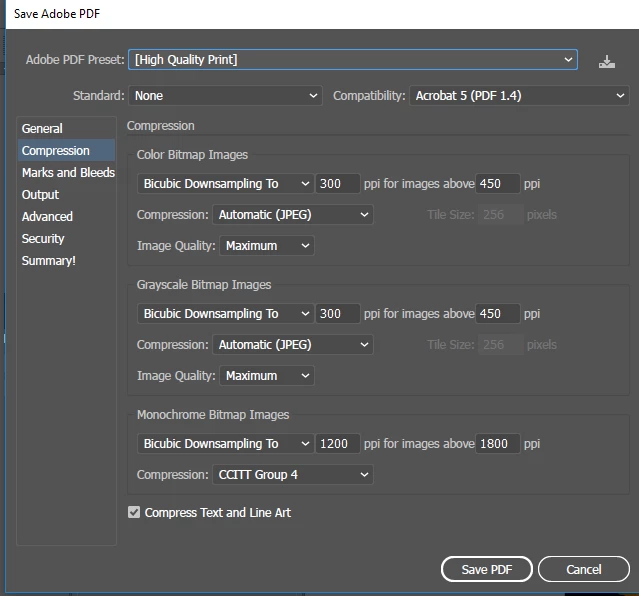
Task: Open Grayscale Bitmap downsampling method dropdown
Action: point(225,313)
